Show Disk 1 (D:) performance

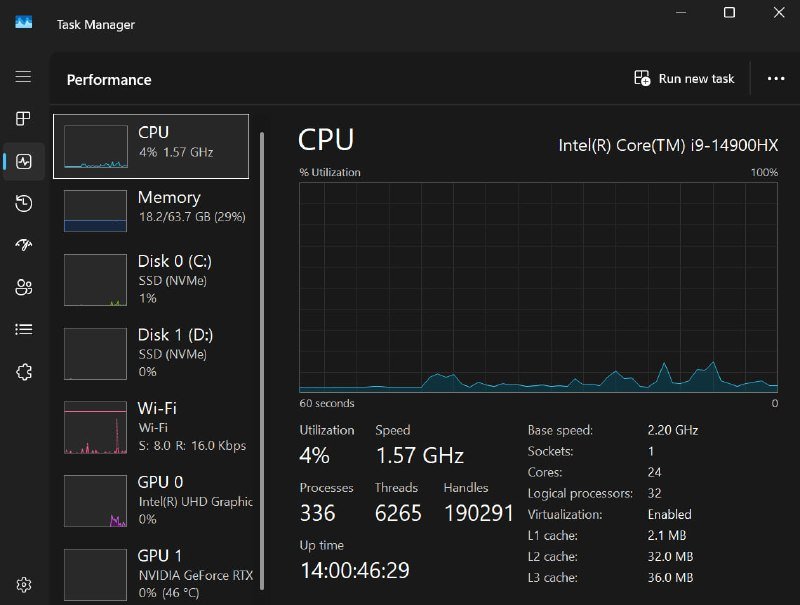tap(150, 352)
